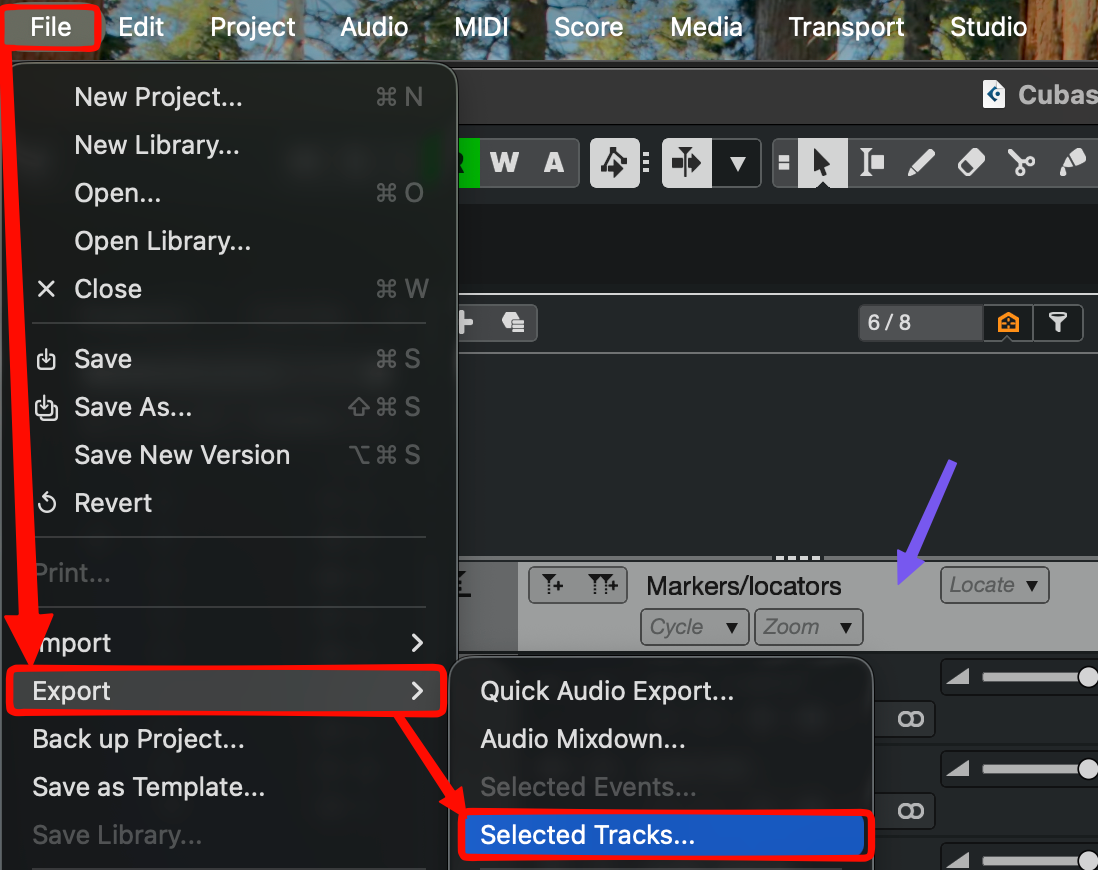Viewport: 1098px width, 870px height.
Task: Toggle the A automation button
Action: (x=554, y=163)
